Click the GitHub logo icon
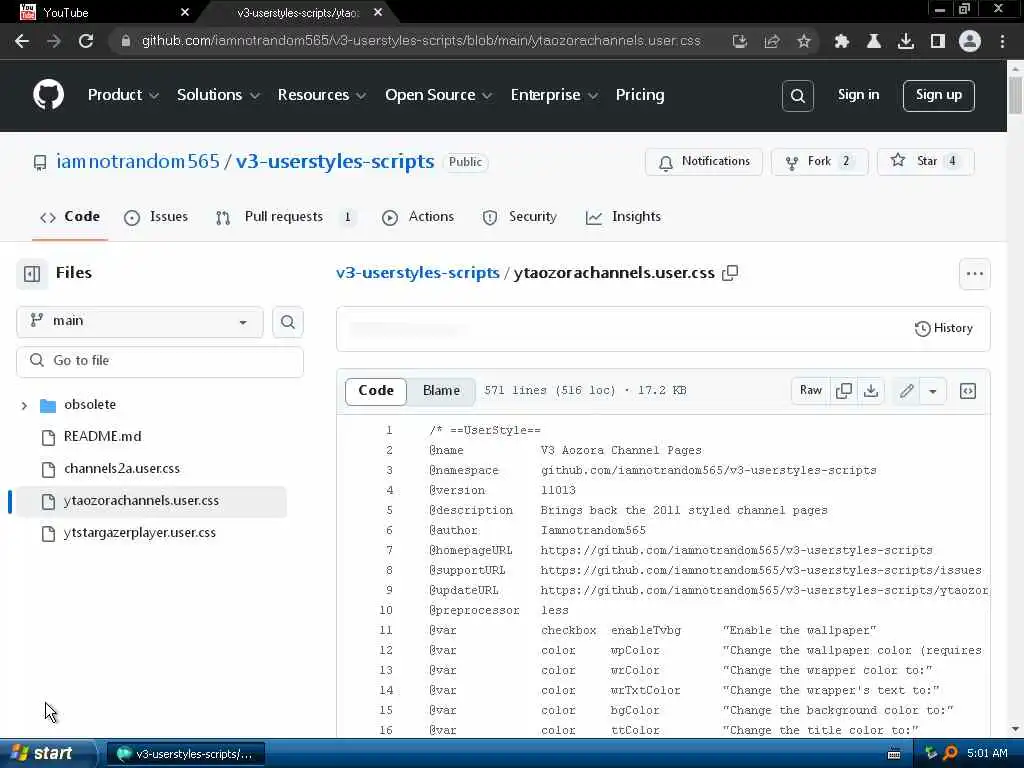This screenshot has width=1024, height=768. (x=48, y=95)
